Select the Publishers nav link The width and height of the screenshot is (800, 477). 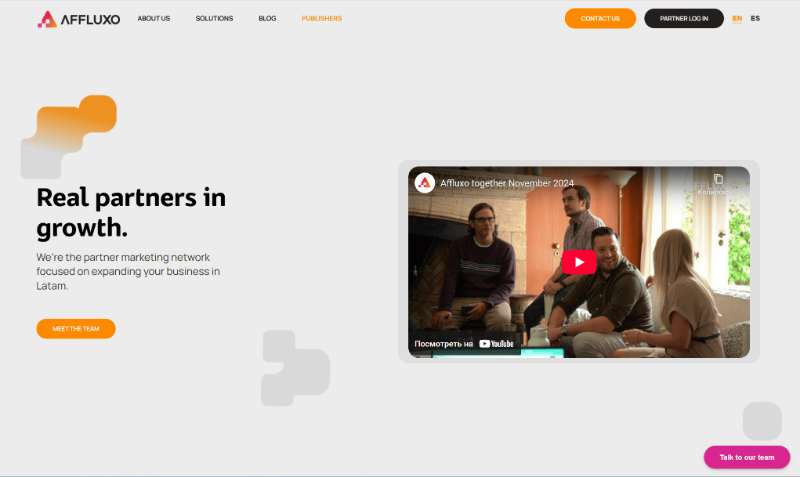(321, 18)
